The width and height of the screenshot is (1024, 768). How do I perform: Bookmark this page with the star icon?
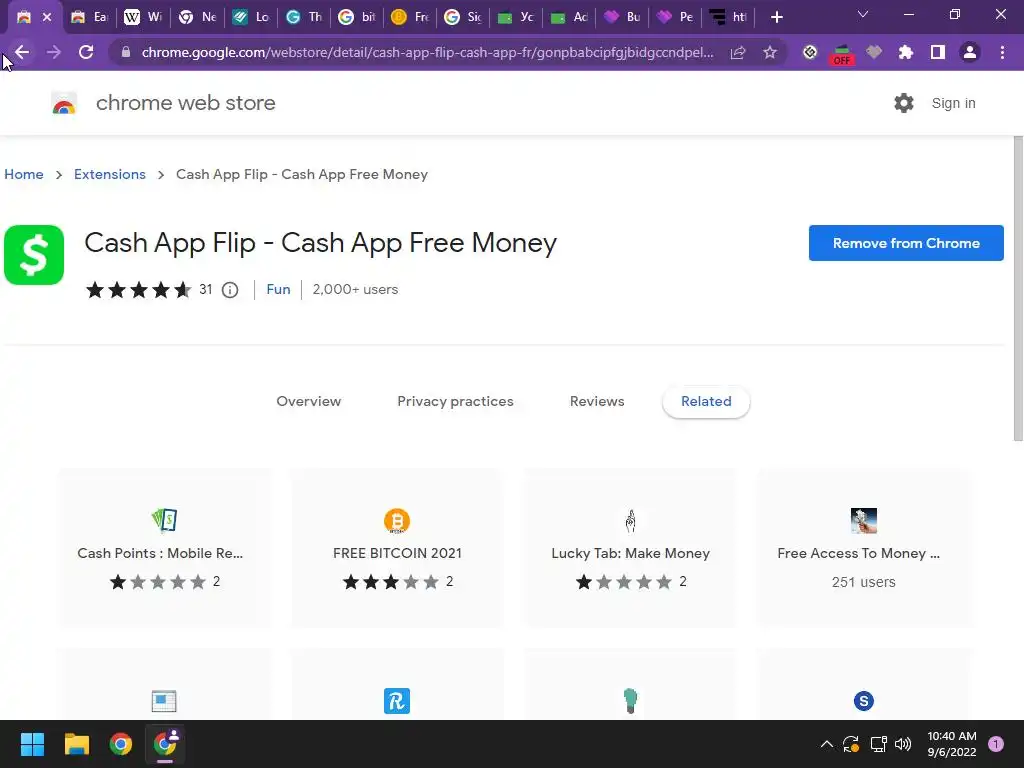[770, 52]
